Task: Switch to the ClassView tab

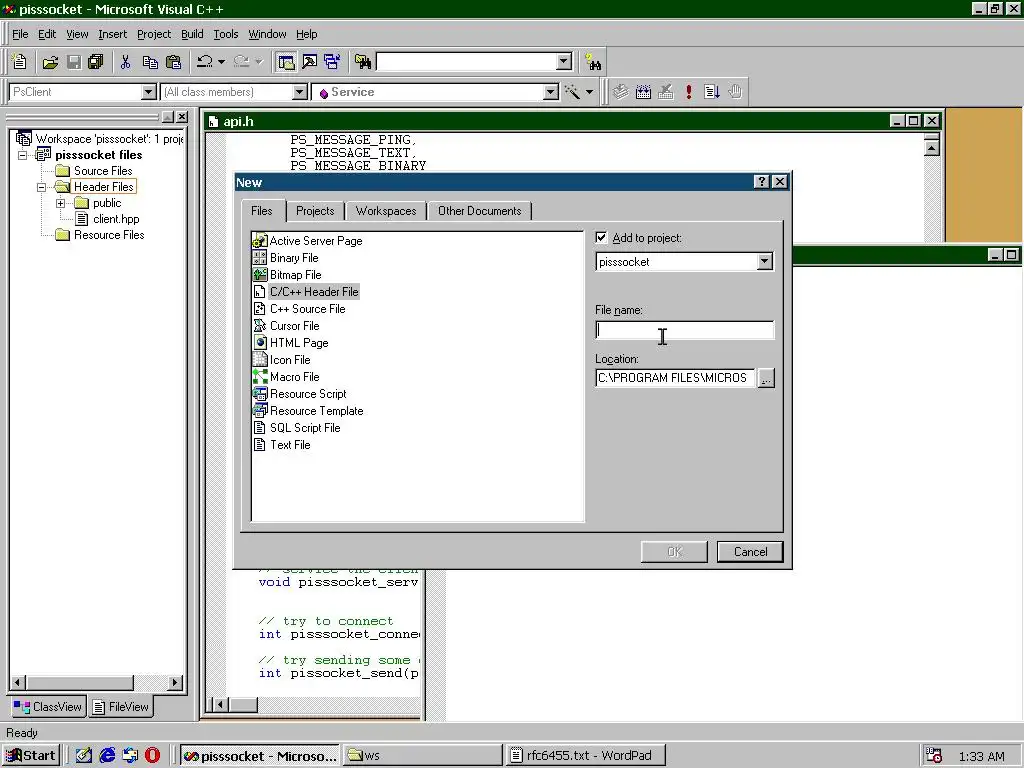Action: tap(48, 707)
